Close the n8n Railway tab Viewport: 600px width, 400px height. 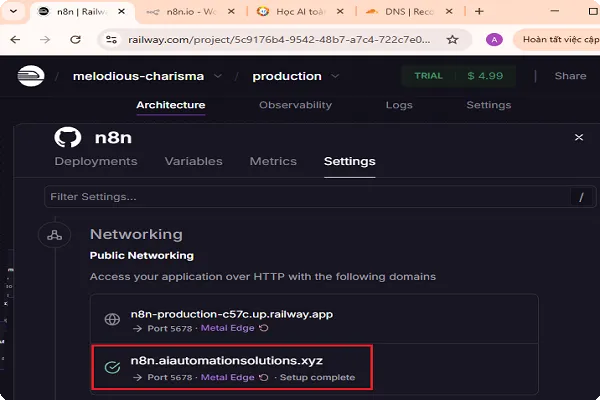121,11
